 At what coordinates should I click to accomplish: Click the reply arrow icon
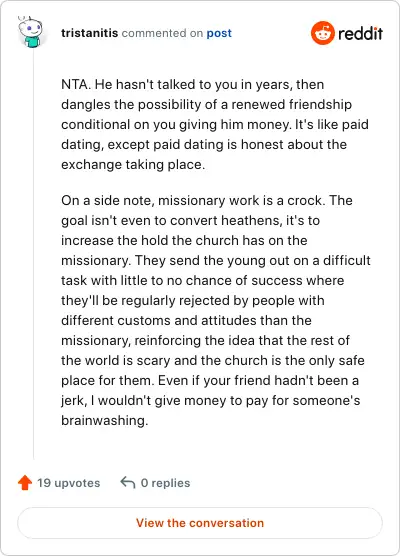(128, 483)
